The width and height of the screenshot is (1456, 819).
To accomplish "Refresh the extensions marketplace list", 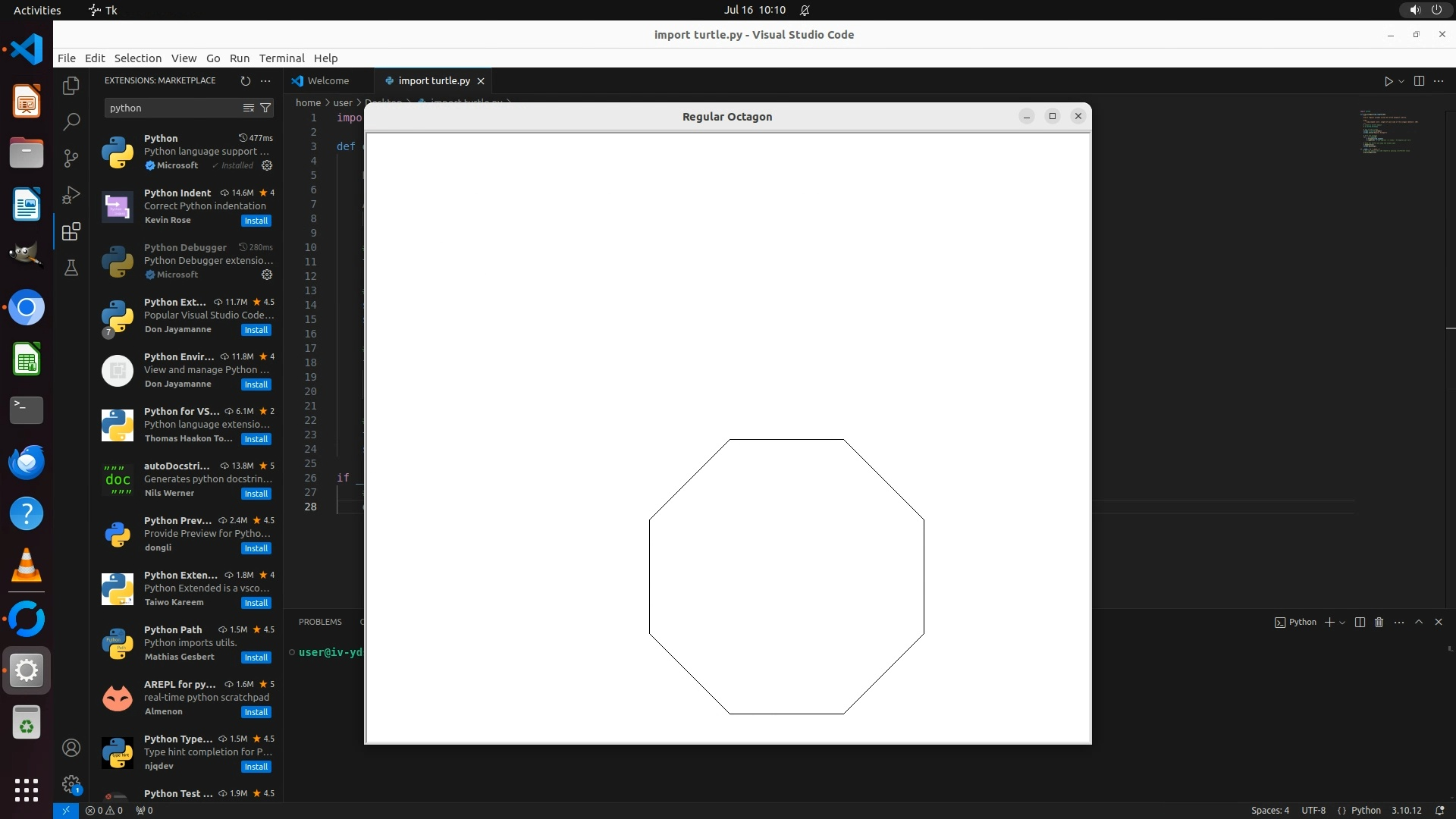I will (x=245, y=80).
